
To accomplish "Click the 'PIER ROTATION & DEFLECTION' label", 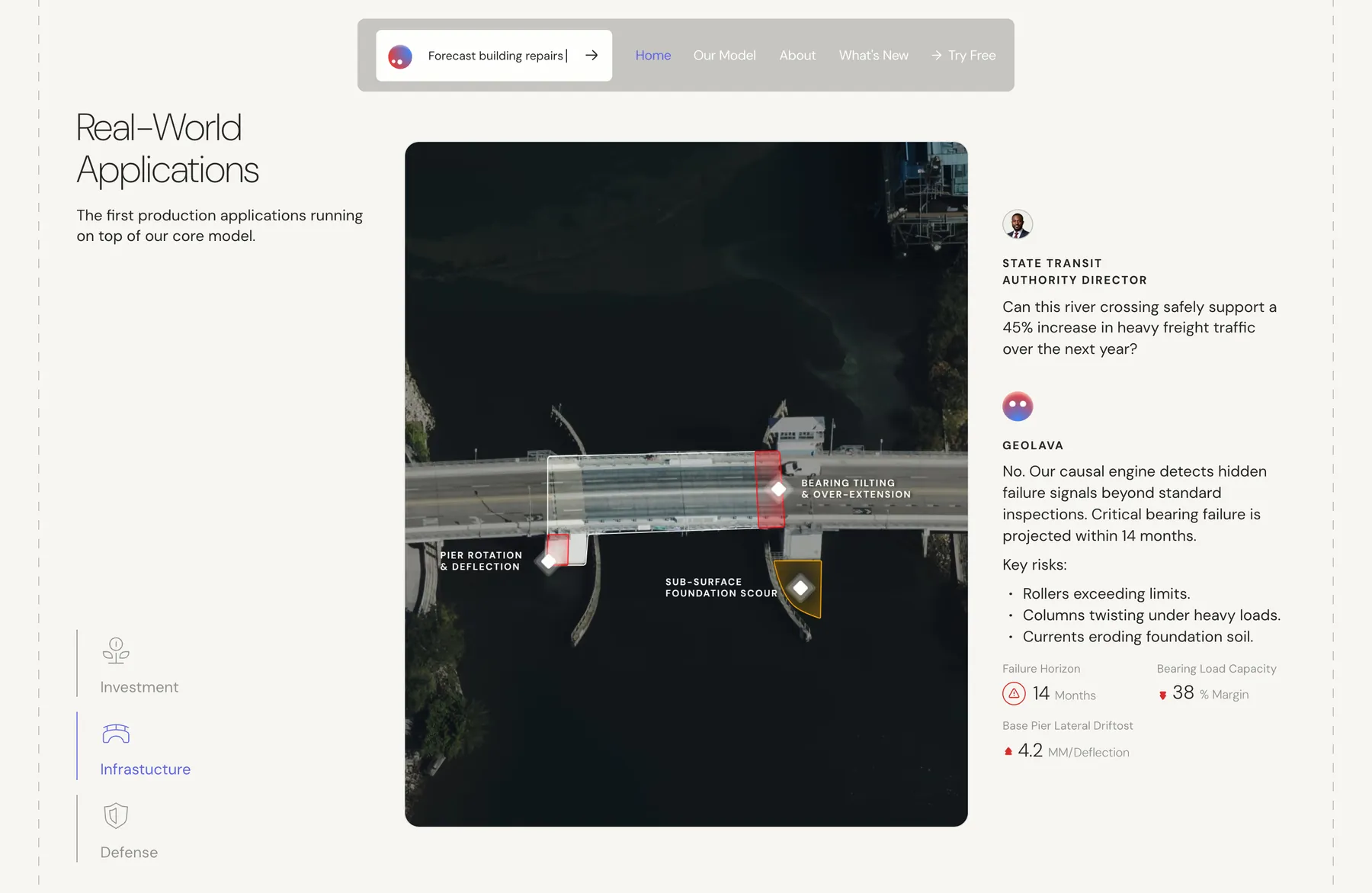I will click(481, 561).
